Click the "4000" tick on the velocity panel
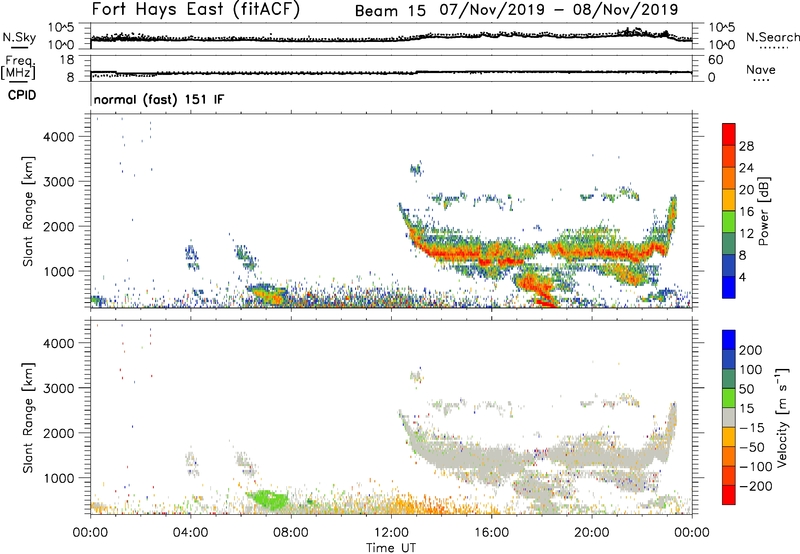The width and height of the screenshot is (800, 554). pos(58,343)
